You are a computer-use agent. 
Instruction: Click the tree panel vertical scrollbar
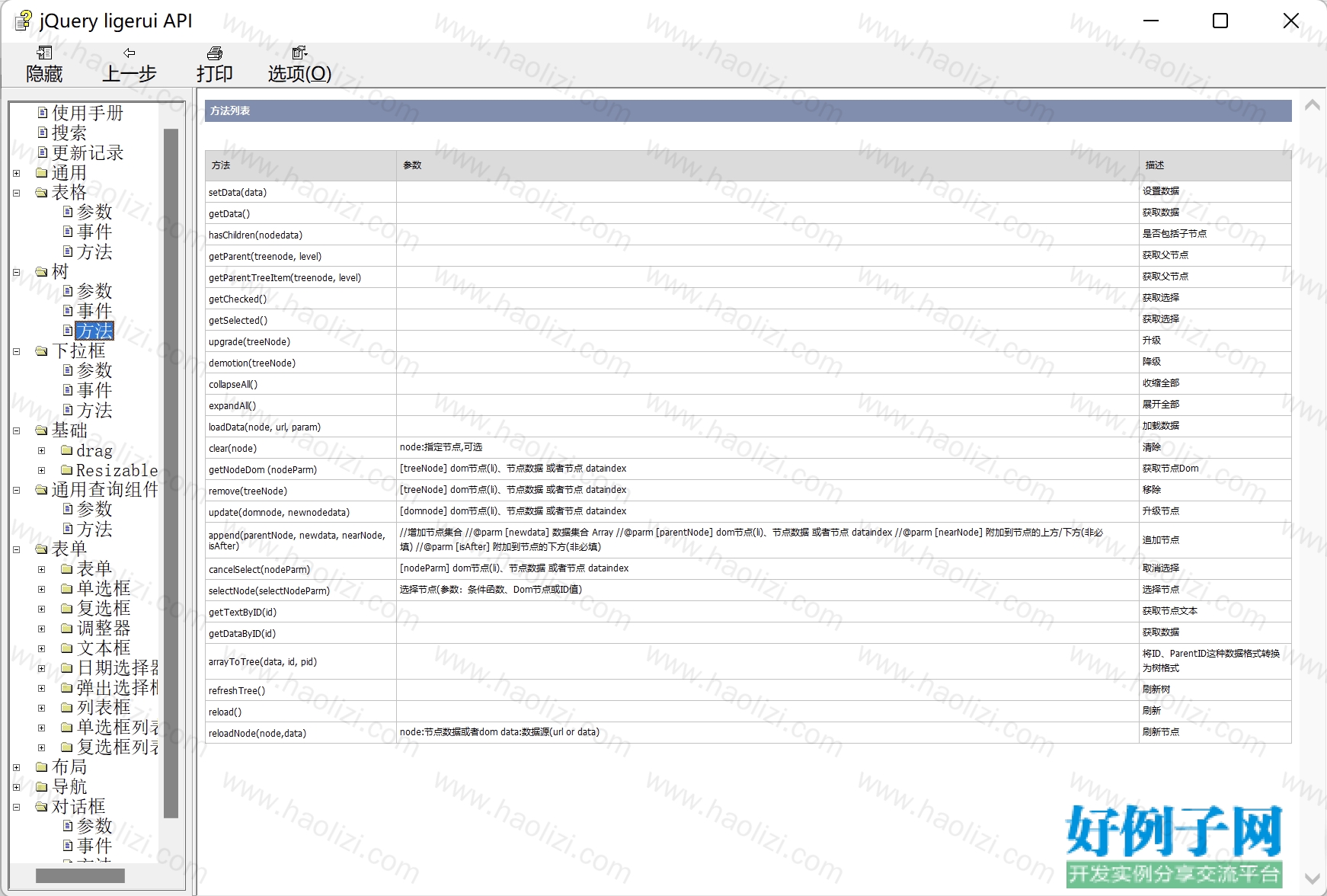tap(171, 472)
